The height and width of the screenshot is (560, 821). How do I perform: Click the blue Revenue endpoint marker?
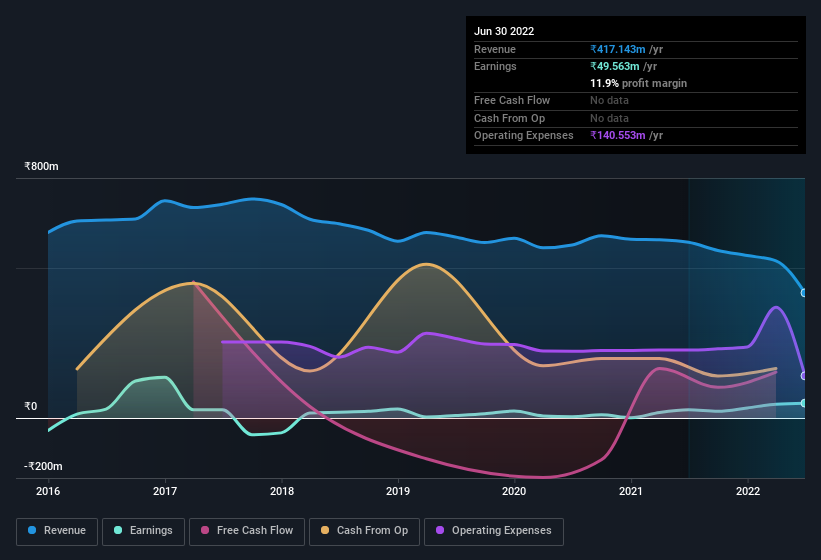[x=804, y=293]
